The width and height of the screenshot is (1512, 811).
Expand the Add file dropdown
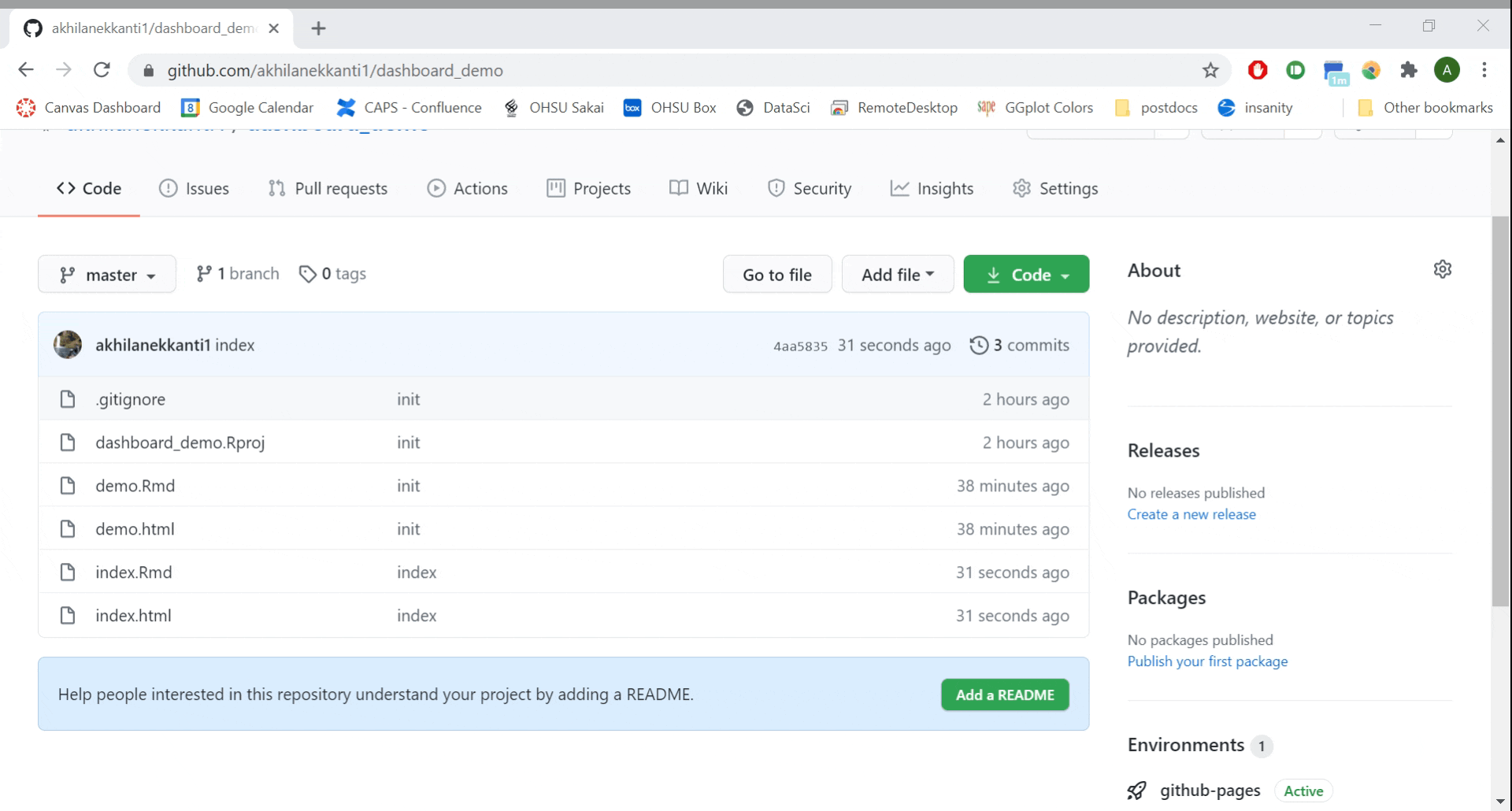pos(897,275)
